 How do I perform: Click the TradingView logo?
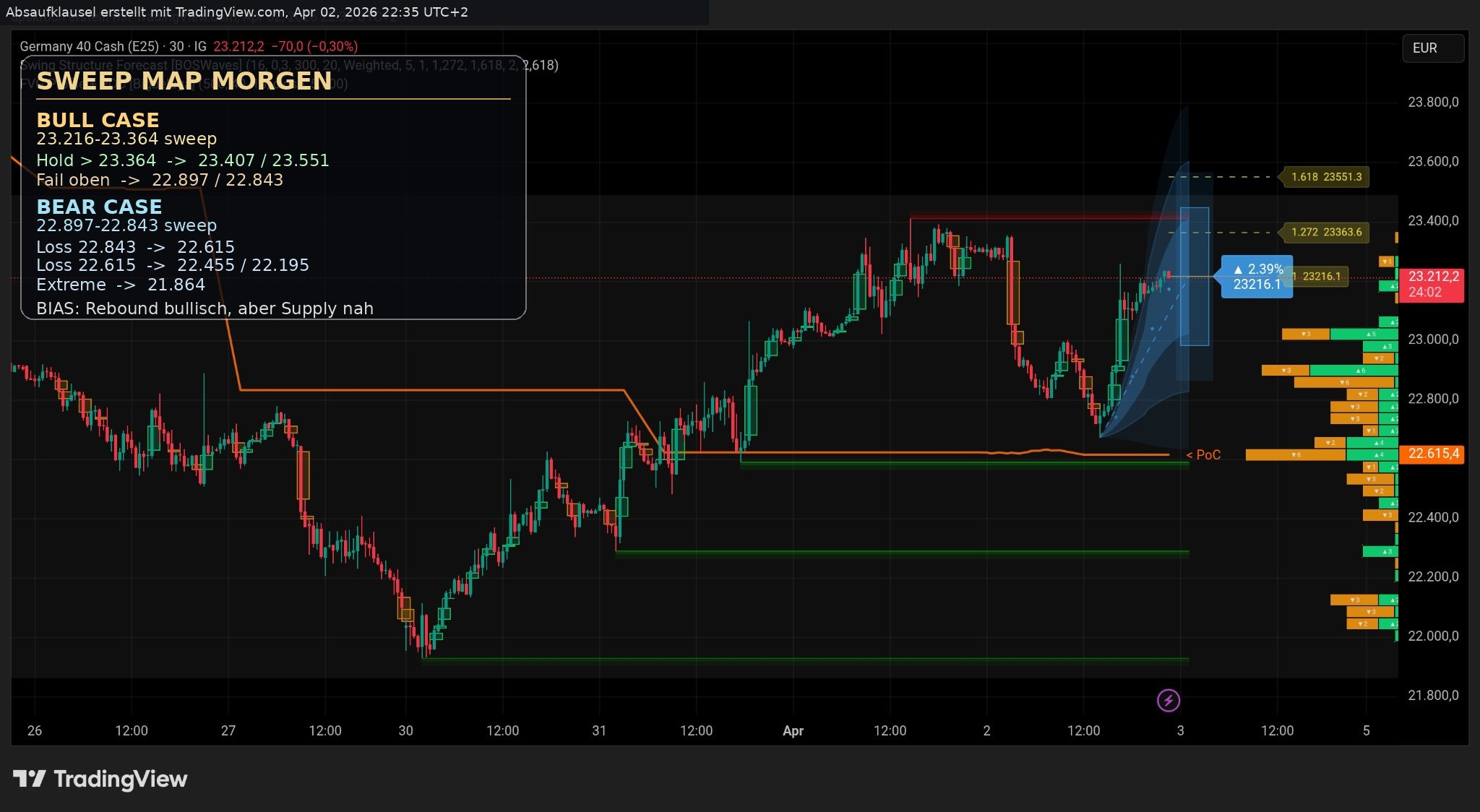point(100,779)
